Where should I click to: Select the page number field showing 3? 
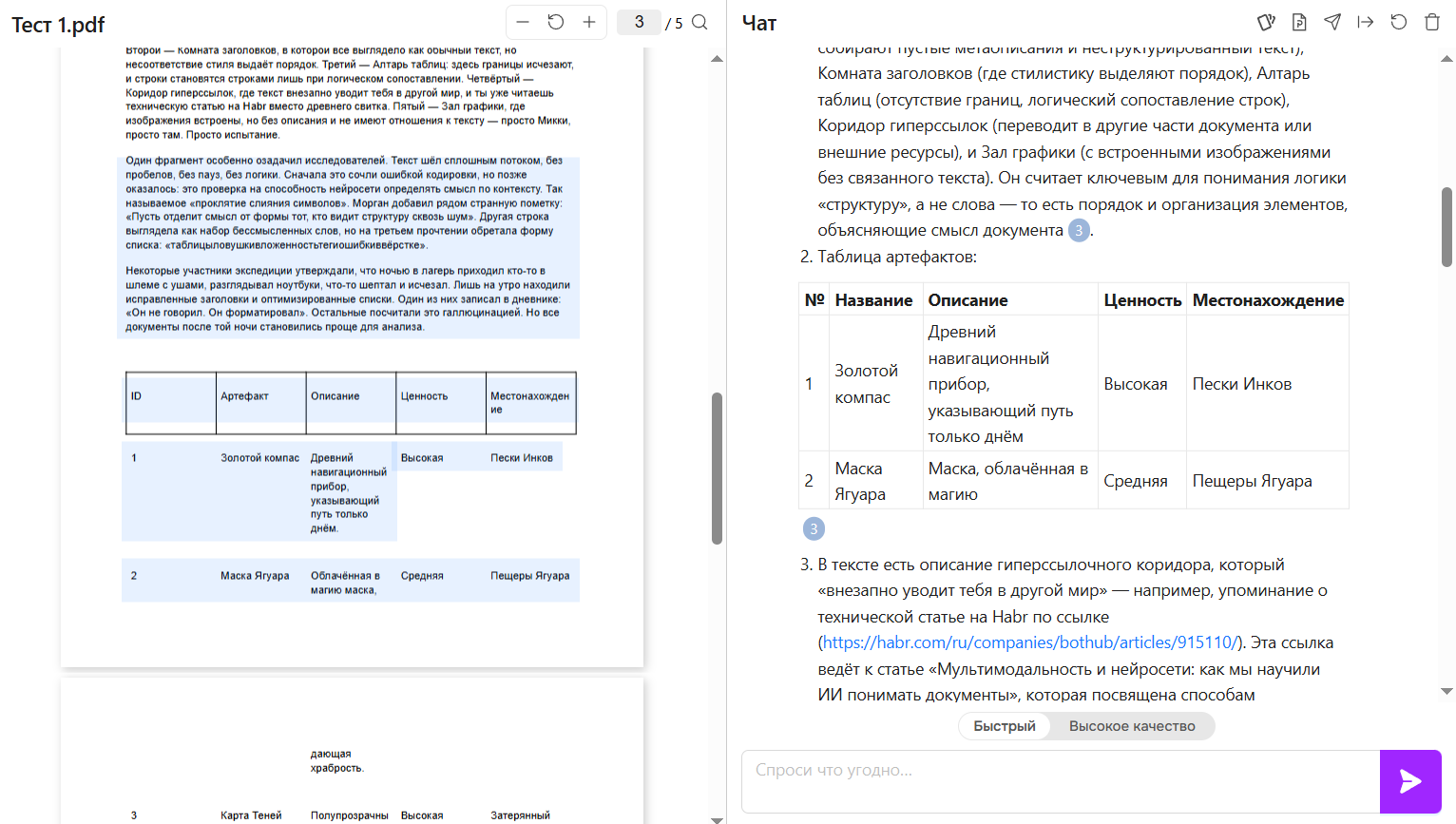pos(639,22)
